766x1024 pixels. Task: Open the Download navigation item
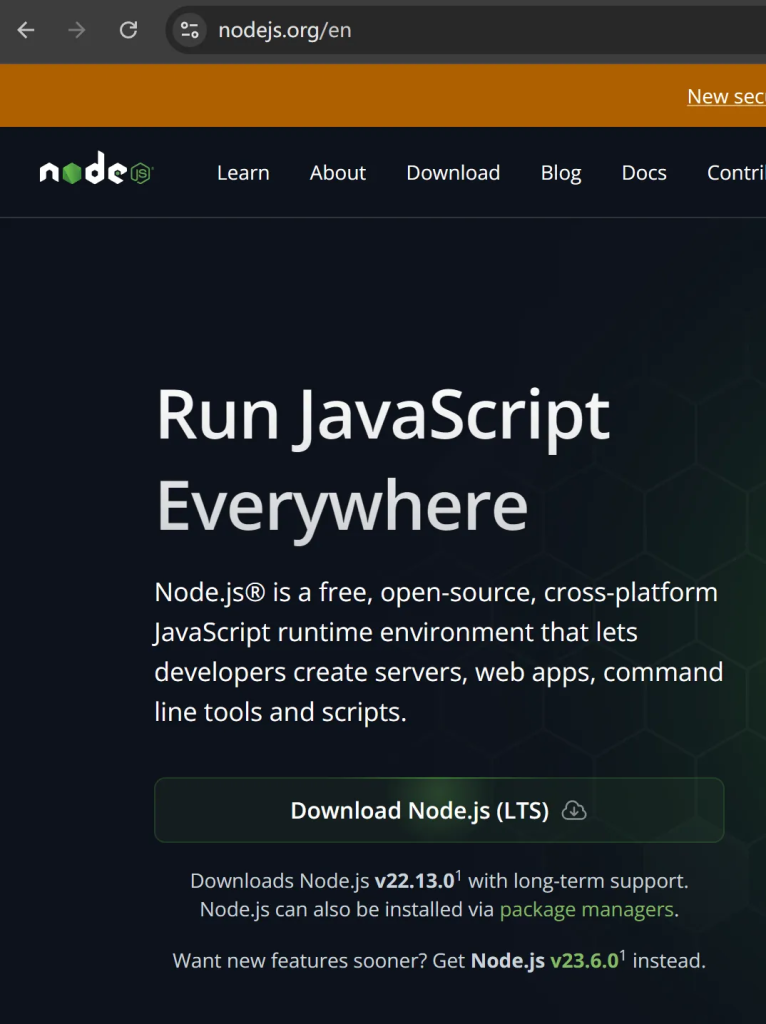[x=453, y=173]
